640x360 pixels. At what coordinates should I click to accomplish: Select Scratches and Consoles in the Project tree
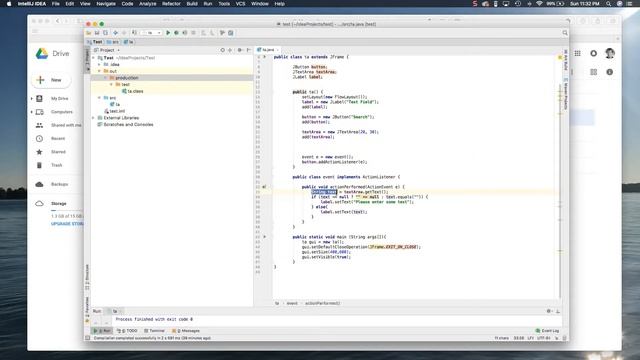tap(125, 124)
